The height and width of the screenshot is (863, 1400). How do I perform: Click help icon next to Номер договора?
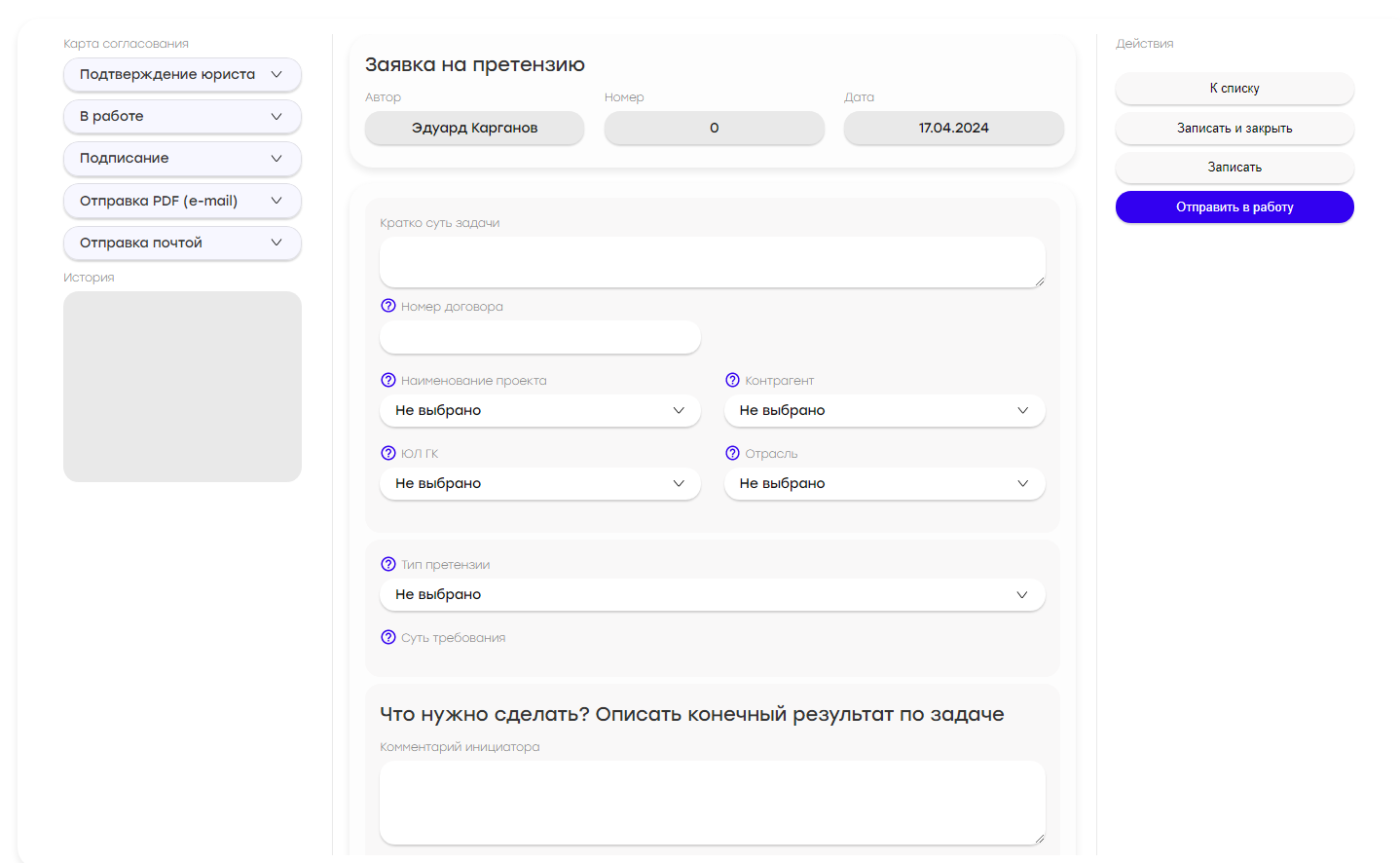pyautogui.click(x=388, y=306)
